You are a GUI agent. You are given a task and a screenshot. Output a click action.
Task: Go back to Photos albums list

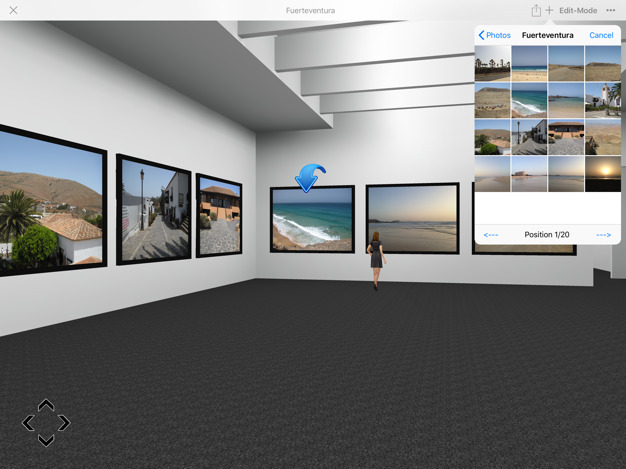click(x=494, y=35)
